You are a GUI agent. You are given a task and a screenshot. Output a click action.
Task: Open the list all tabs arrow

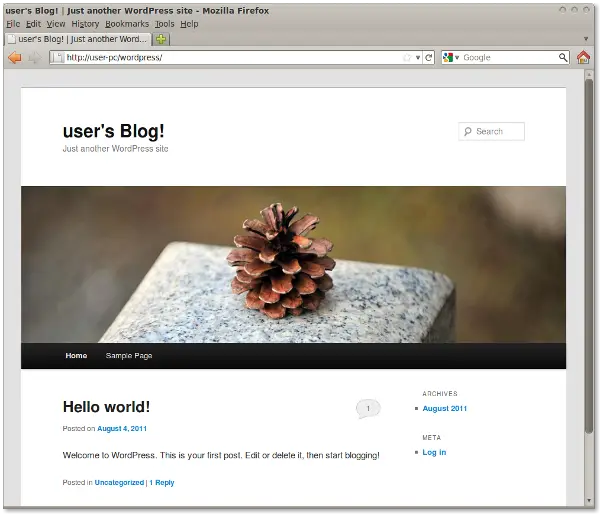click(586, 39)
